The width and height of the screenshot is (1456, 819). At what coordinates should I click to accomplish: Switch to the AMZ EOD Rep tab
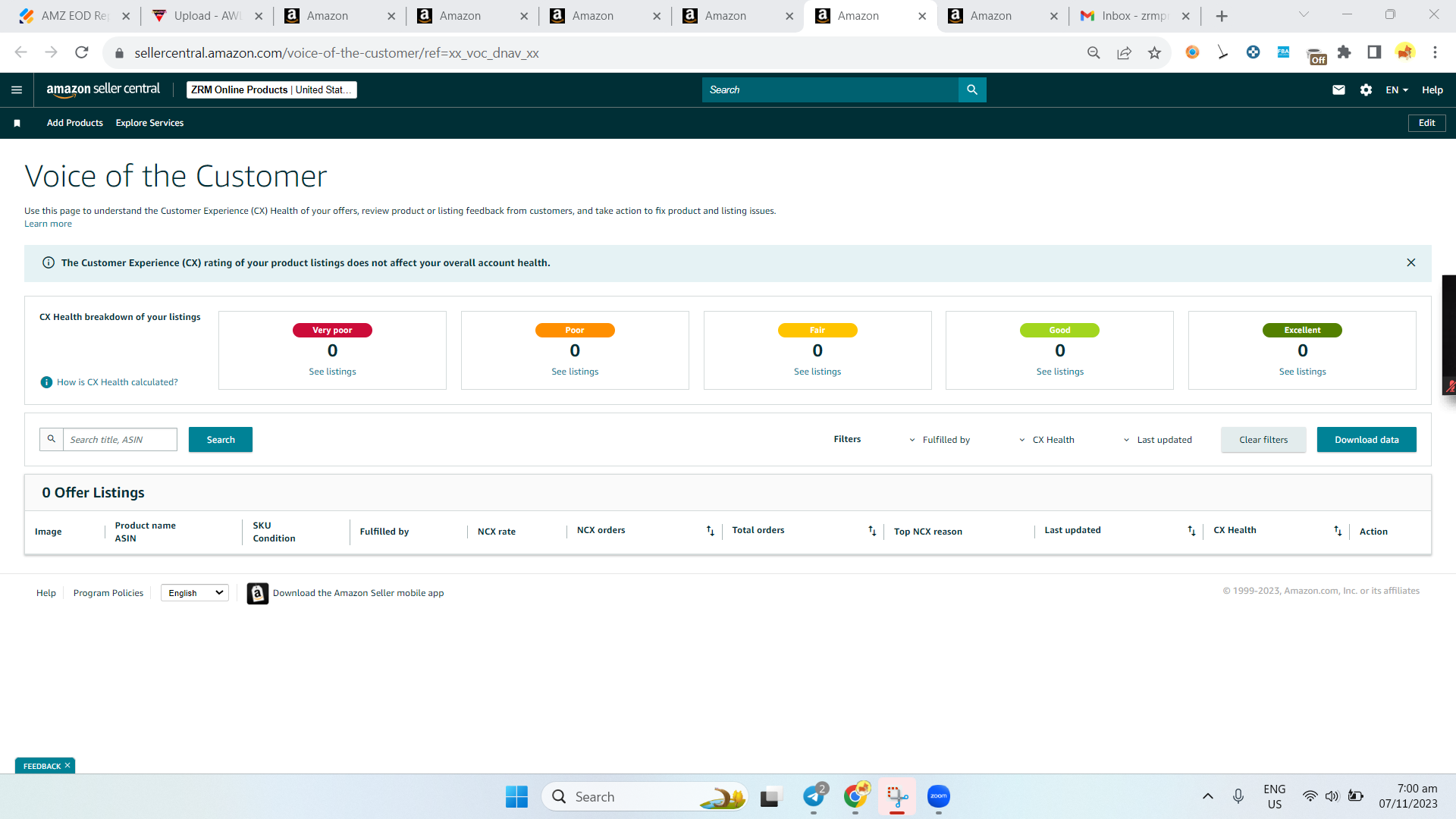[x=74, y=16]
